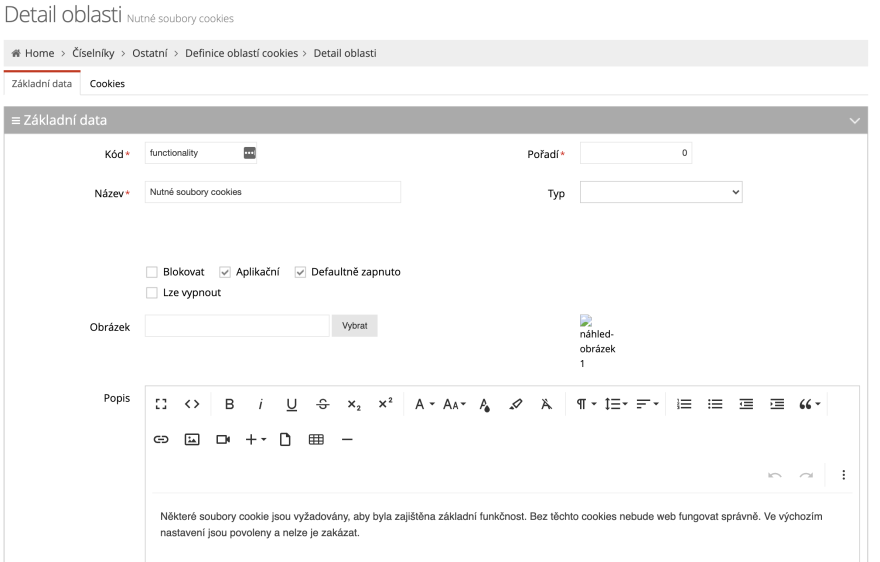
Task: Click the Název input field
Action: coord(273,192)
